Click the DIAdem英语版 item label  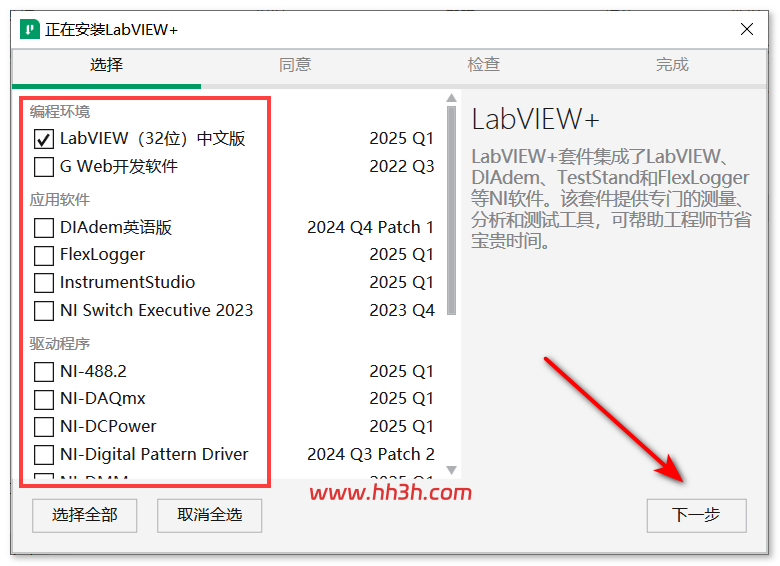116,227
